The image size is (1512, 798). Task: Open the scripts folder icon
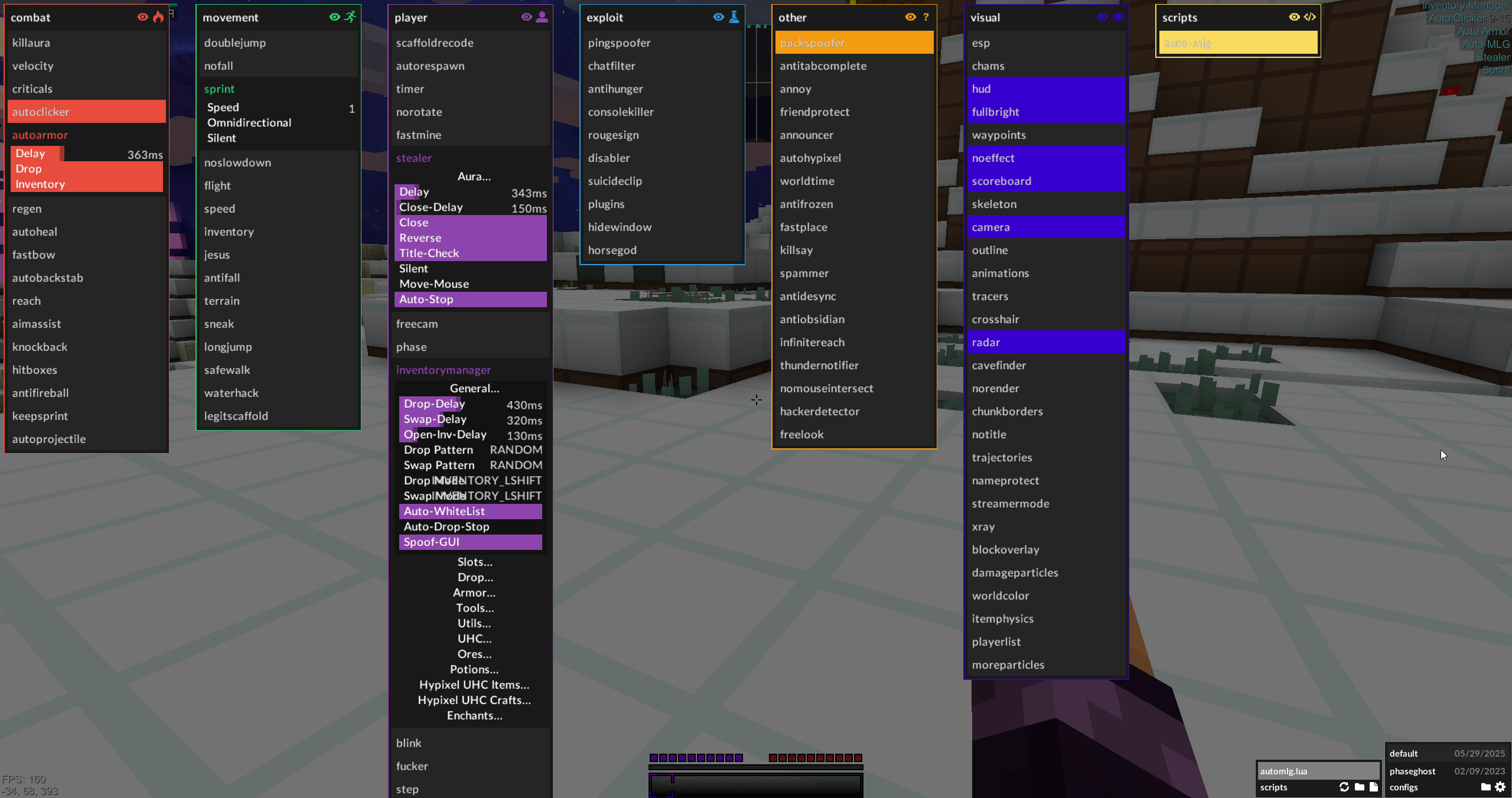pyautogui.click(x=1359, y=787)
